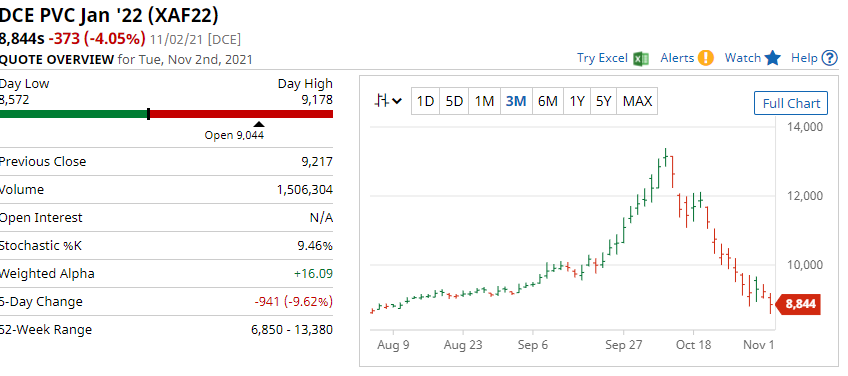The height and width of the screenshot is (376, 848).
Task: Click the Open 9,044 triangle marker
Action: click(259, 124)
